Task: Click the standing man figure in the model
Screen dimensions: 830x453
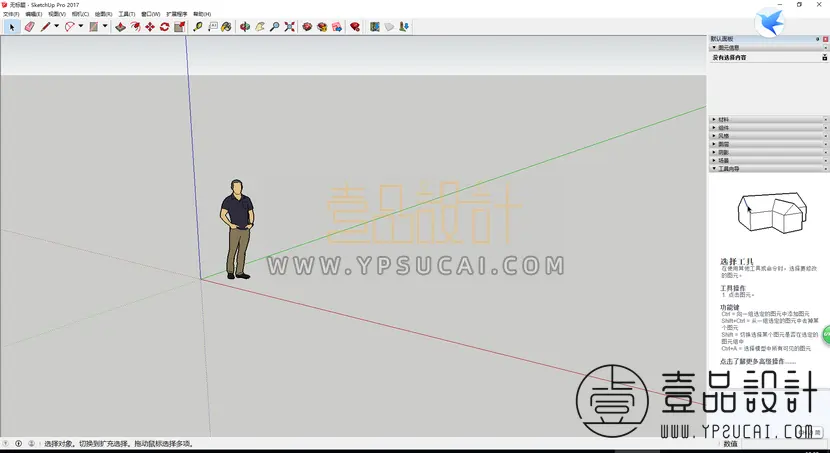Action: click(x=237, y=229)
